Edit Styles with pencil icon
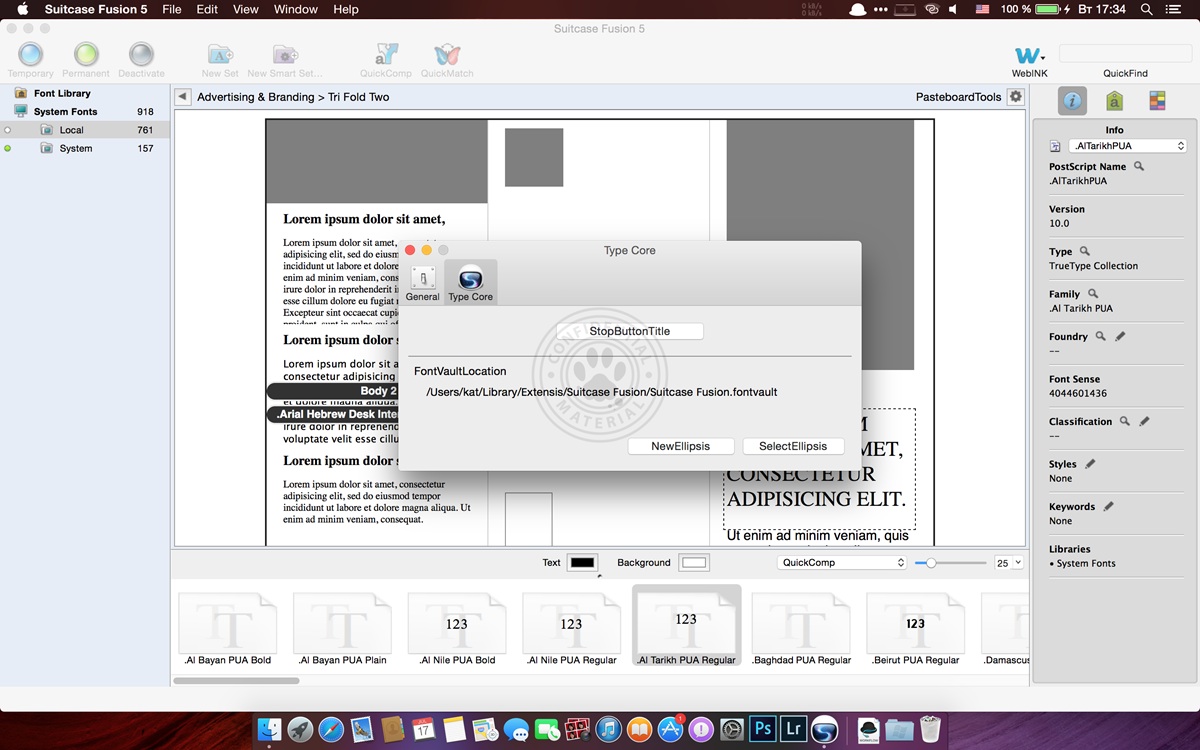The height and width of the screenshot is (750, 1200). (x=1090, y=464)
